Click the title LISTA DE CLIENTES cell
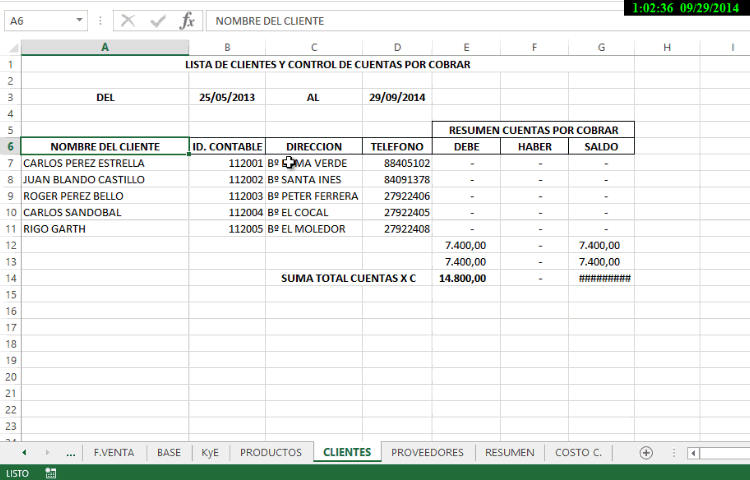This screenshot has height=480, width=750. coord(328,65)
